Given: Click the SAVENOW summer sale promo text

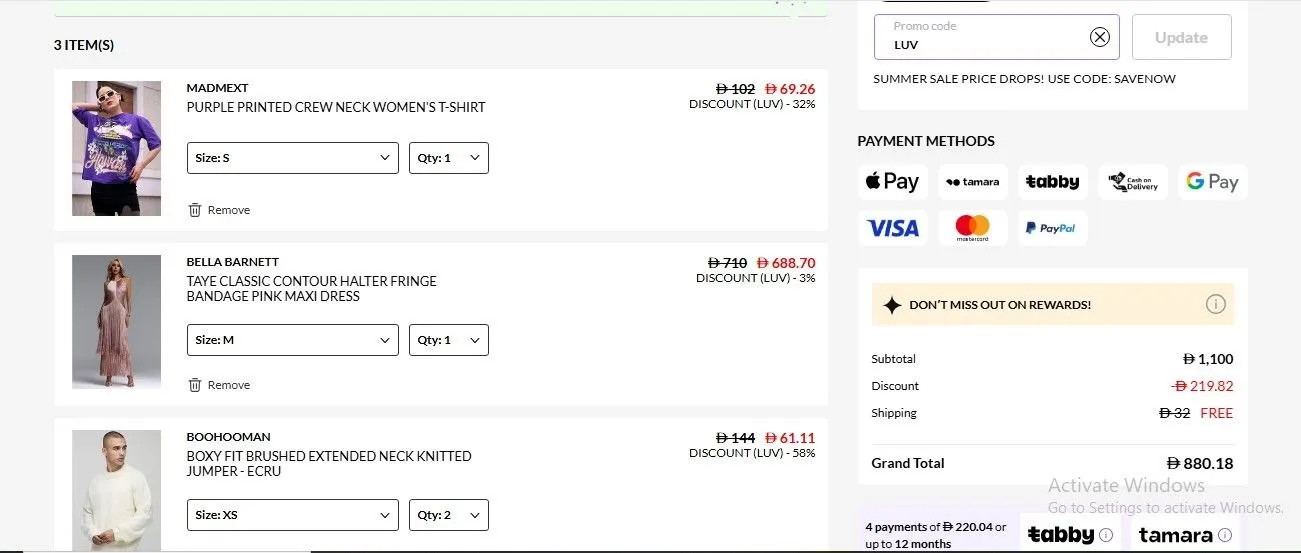Looking at the screenshot, I should click(x=1025, y=79).
